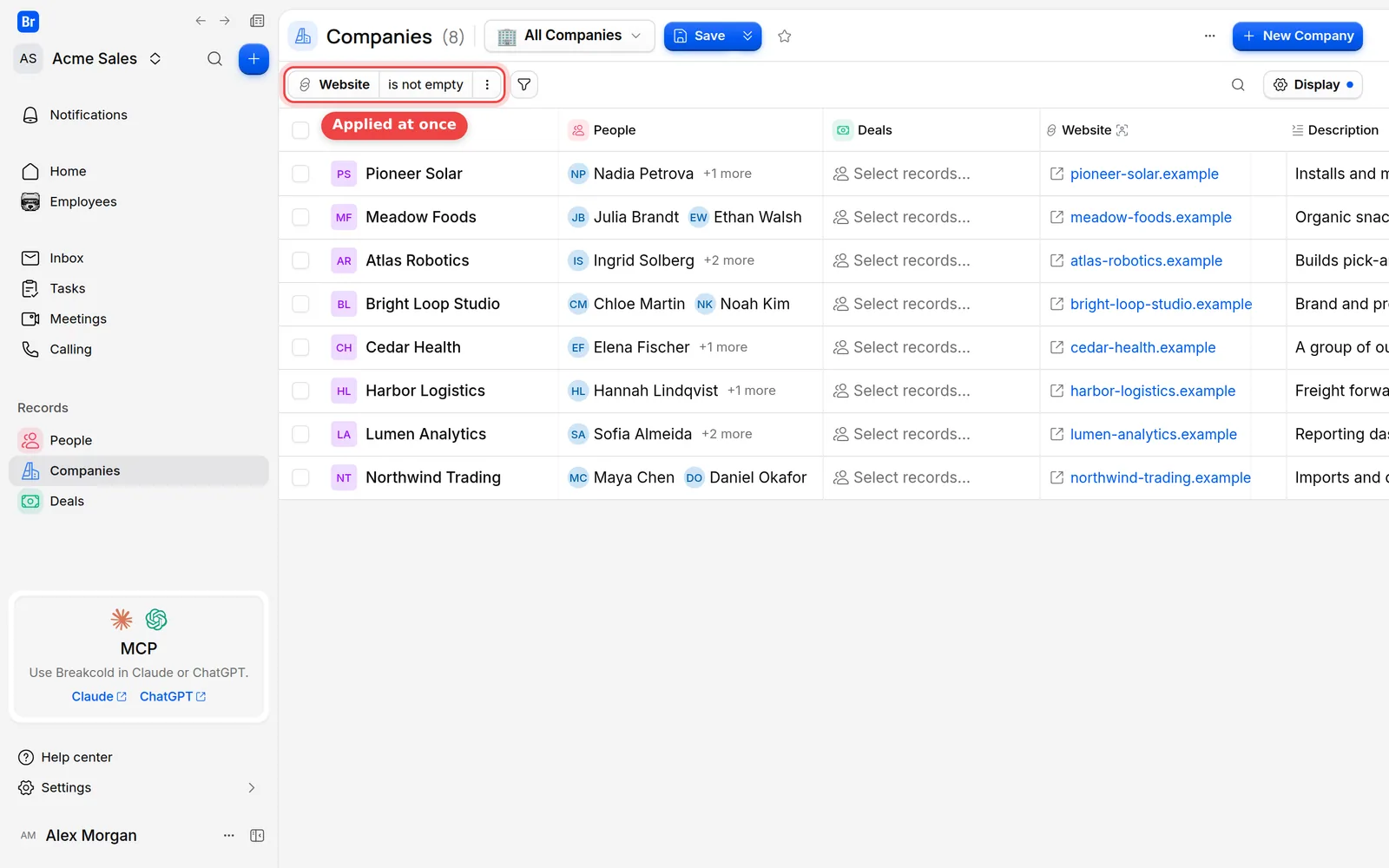Tick the Northwind Trading row checkbox

300,477
